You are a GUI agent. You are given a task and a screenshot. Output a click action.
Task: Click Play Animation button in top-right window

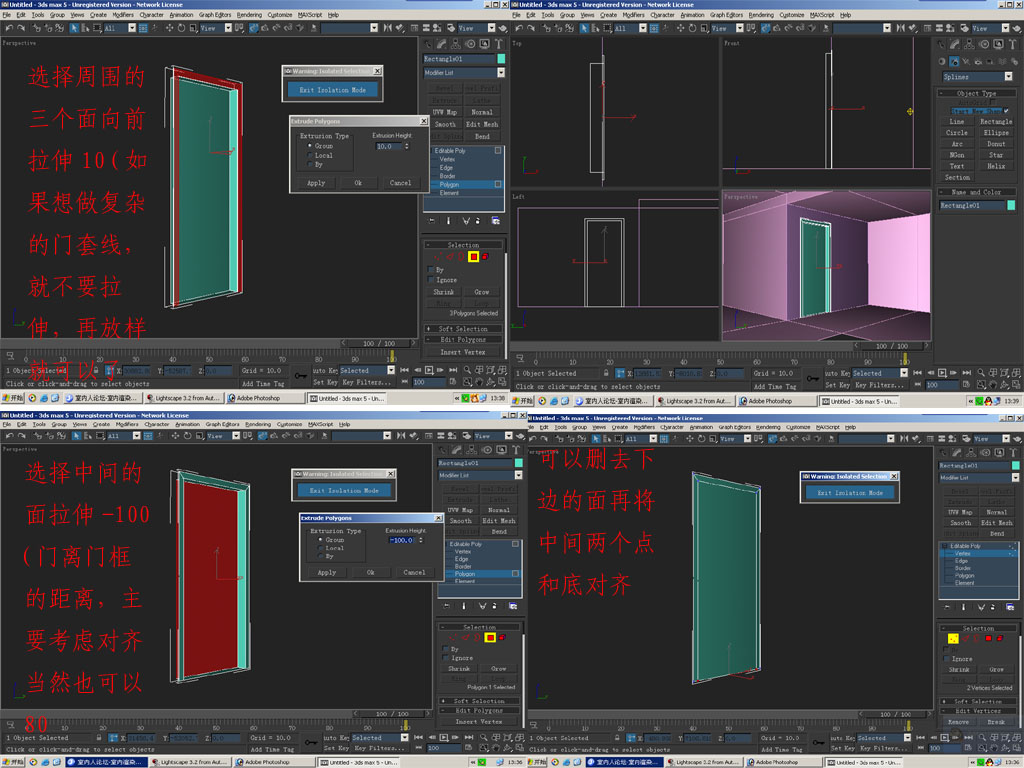[942, 373]
